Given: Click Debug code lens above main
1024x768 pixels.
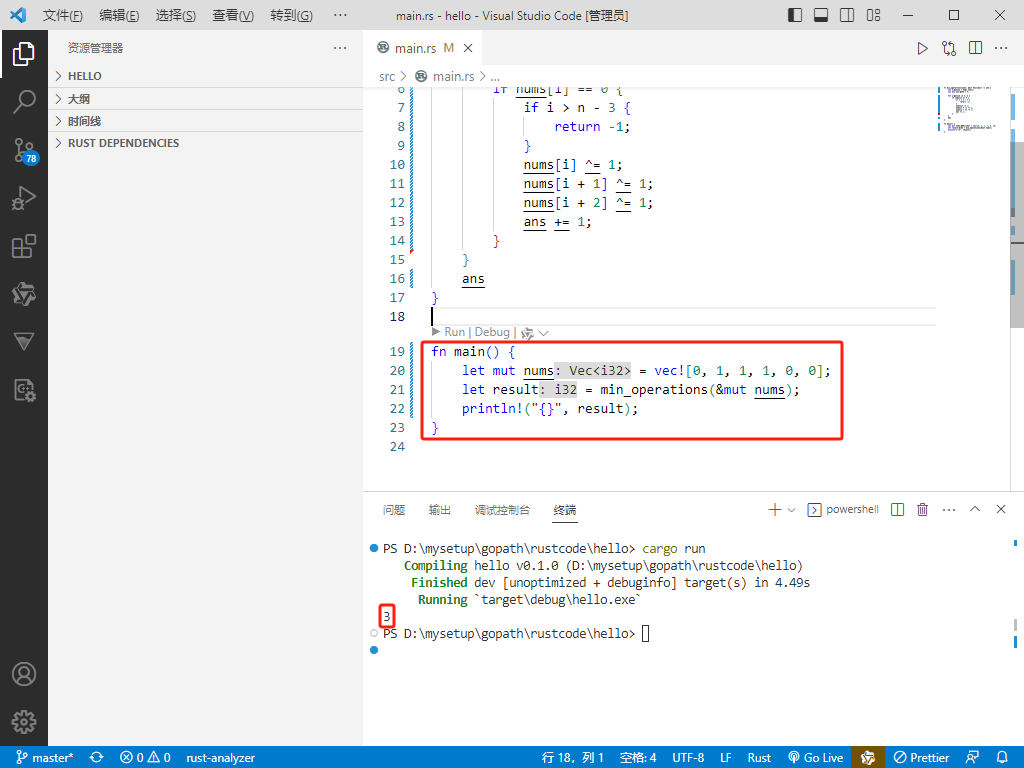Looking at the screenshot, I should click(492, 332).
